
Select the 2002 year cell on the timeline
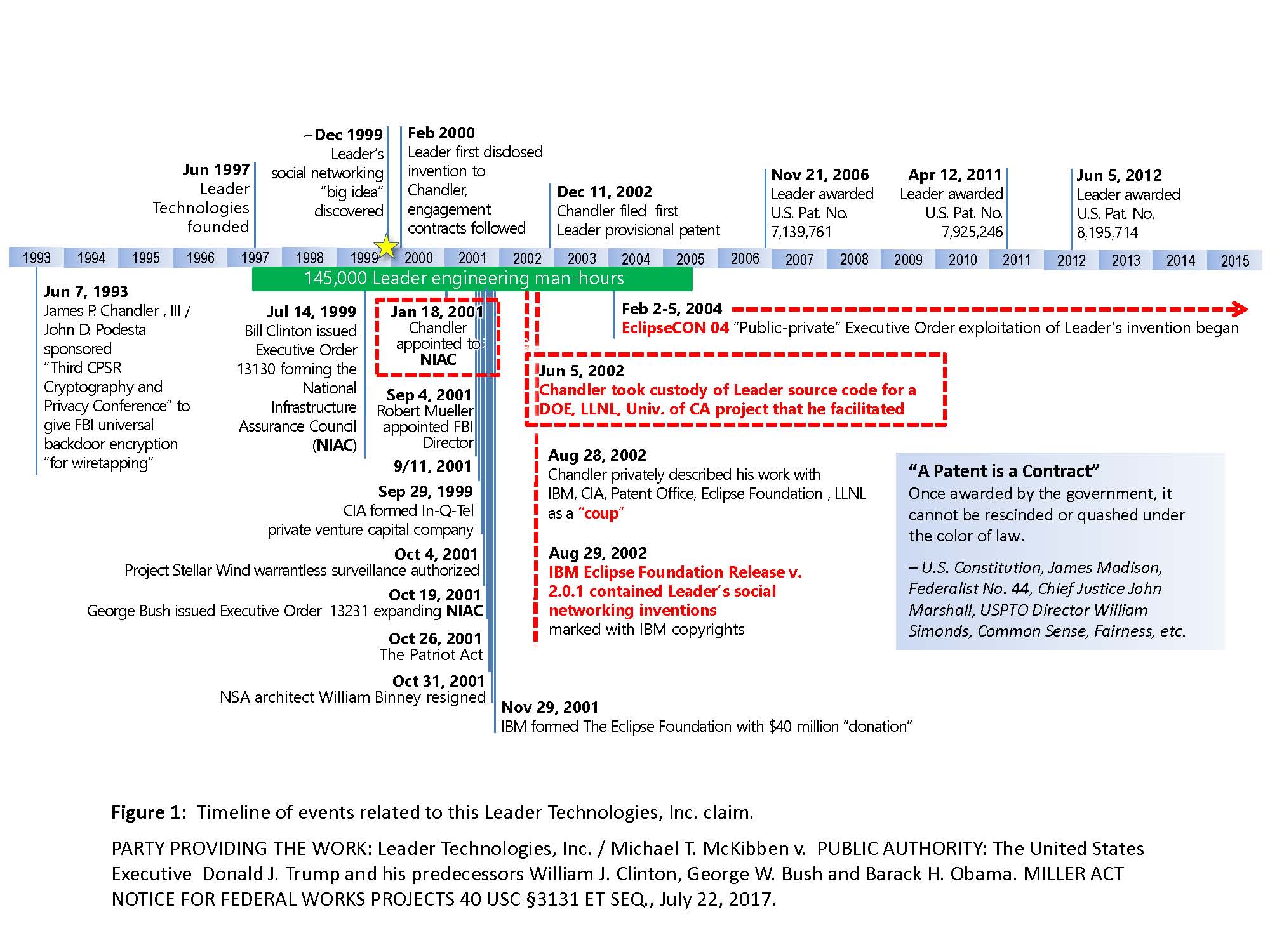pos(526,258)
